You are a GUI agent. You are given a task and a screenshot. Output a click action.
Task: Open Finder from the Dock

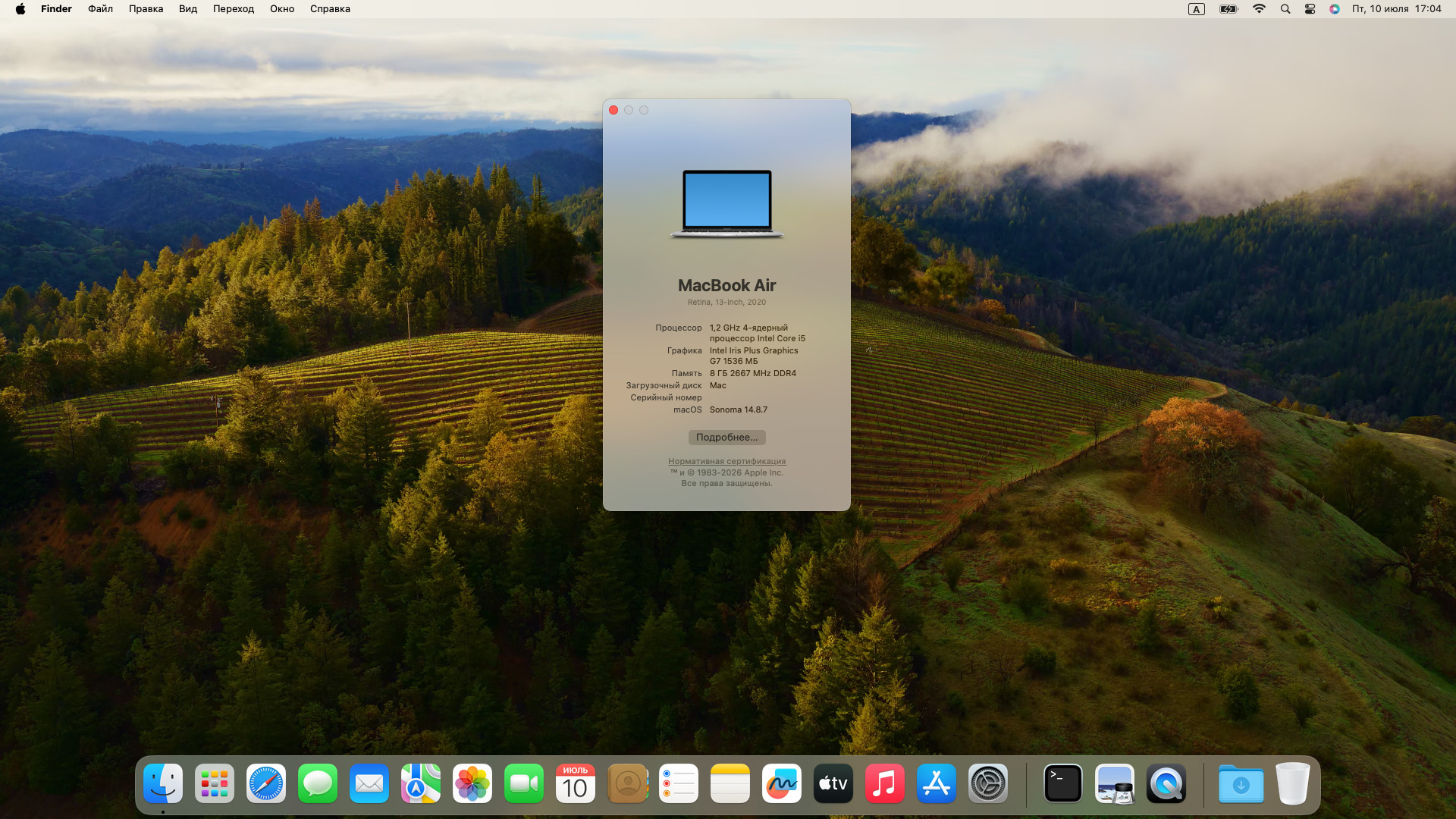pos(163,783)
